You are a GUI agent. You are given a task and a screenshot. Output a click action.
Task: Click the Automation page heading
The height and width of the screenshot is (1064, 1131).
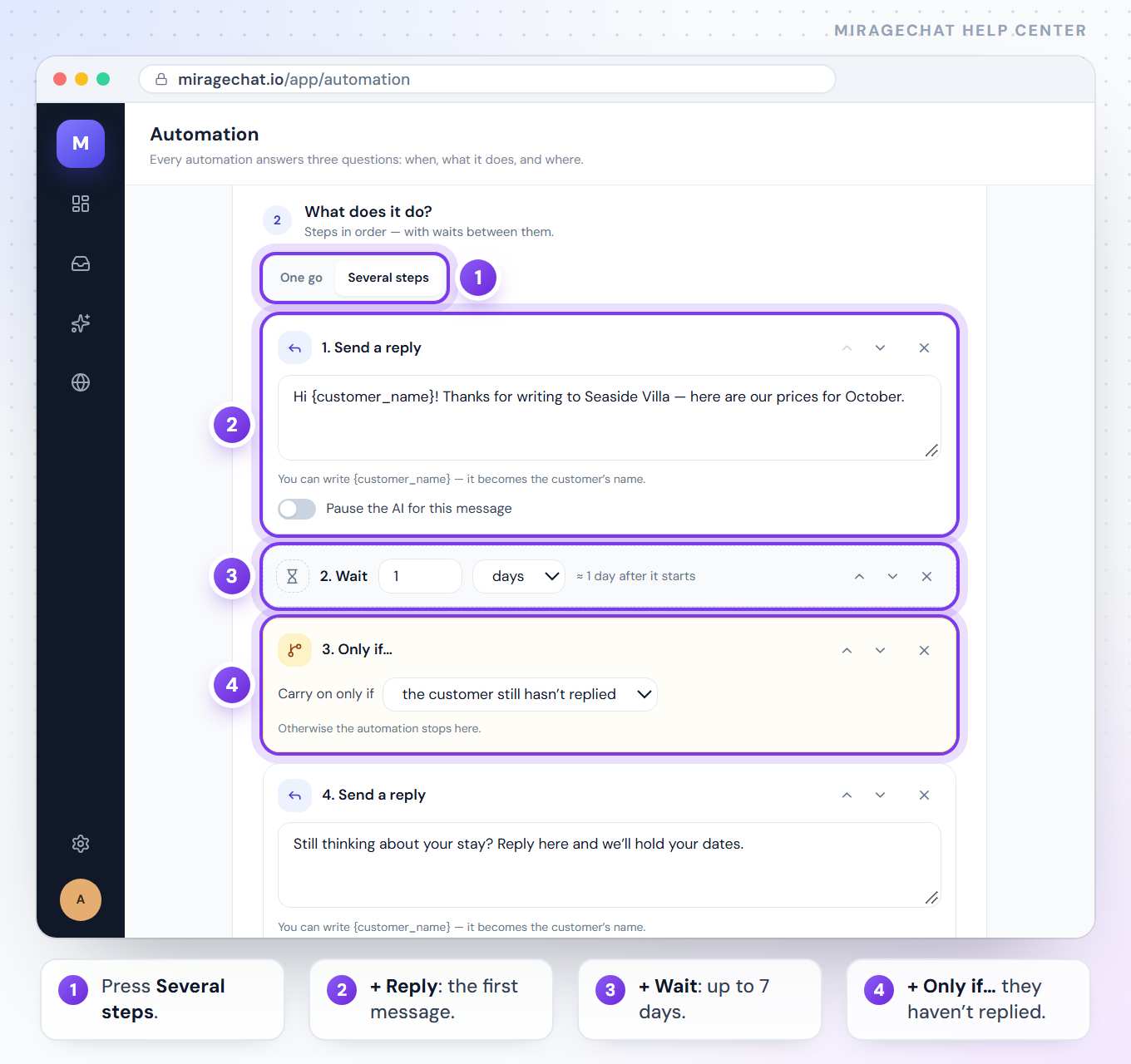click(x=205, y=134)
